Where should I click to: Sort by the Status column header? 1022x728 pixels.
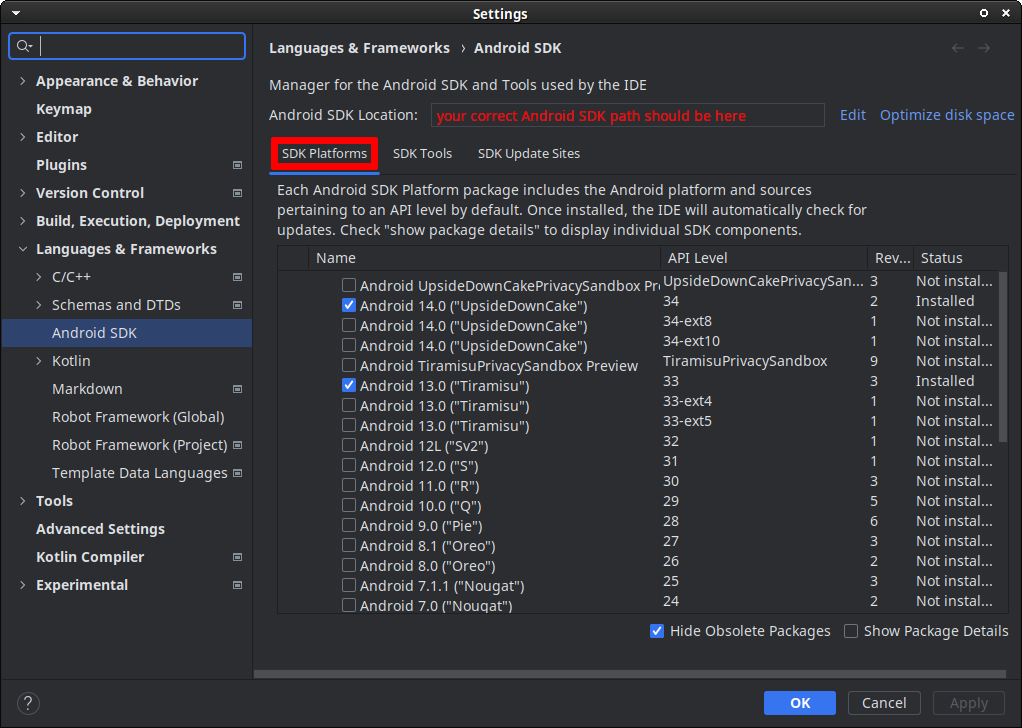click(959, 258)
